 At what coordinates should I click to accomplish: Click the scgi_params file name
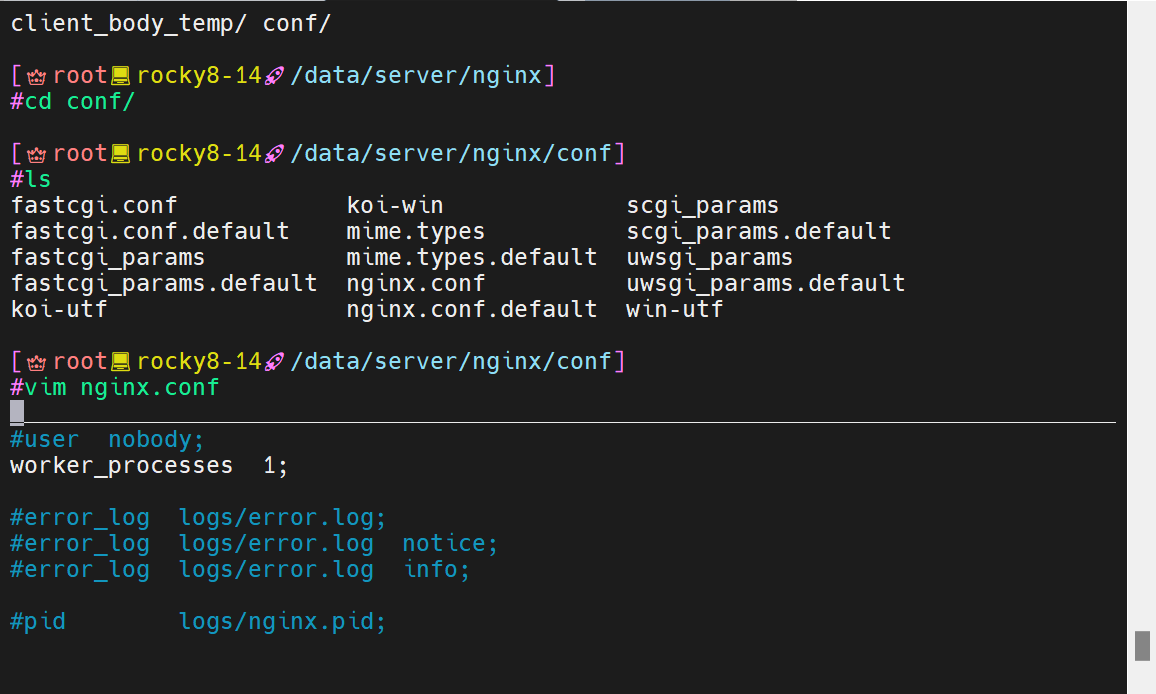(703, 206)
